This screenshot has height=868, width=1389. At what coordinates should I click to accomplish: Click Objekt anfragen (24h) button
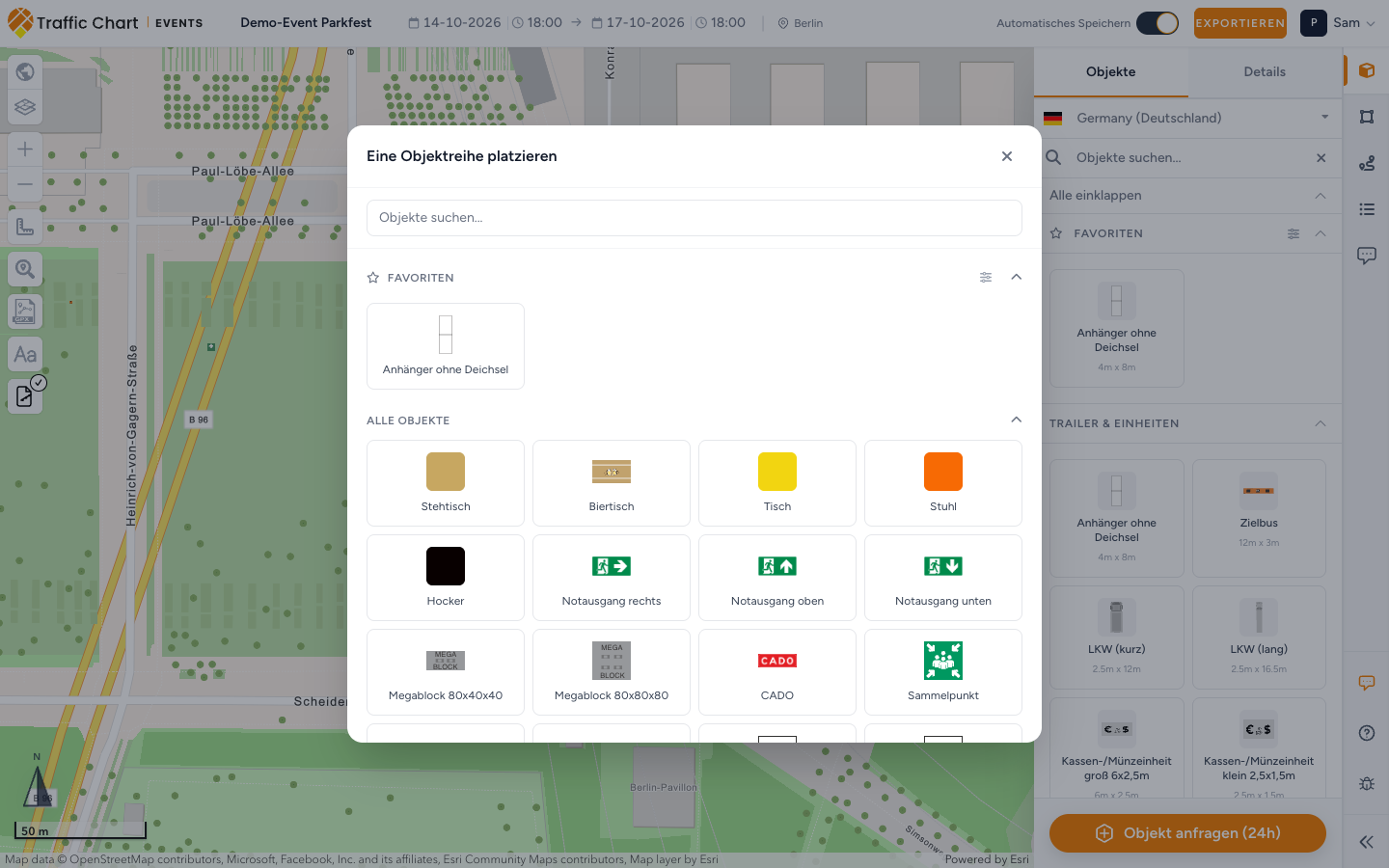1187,833
